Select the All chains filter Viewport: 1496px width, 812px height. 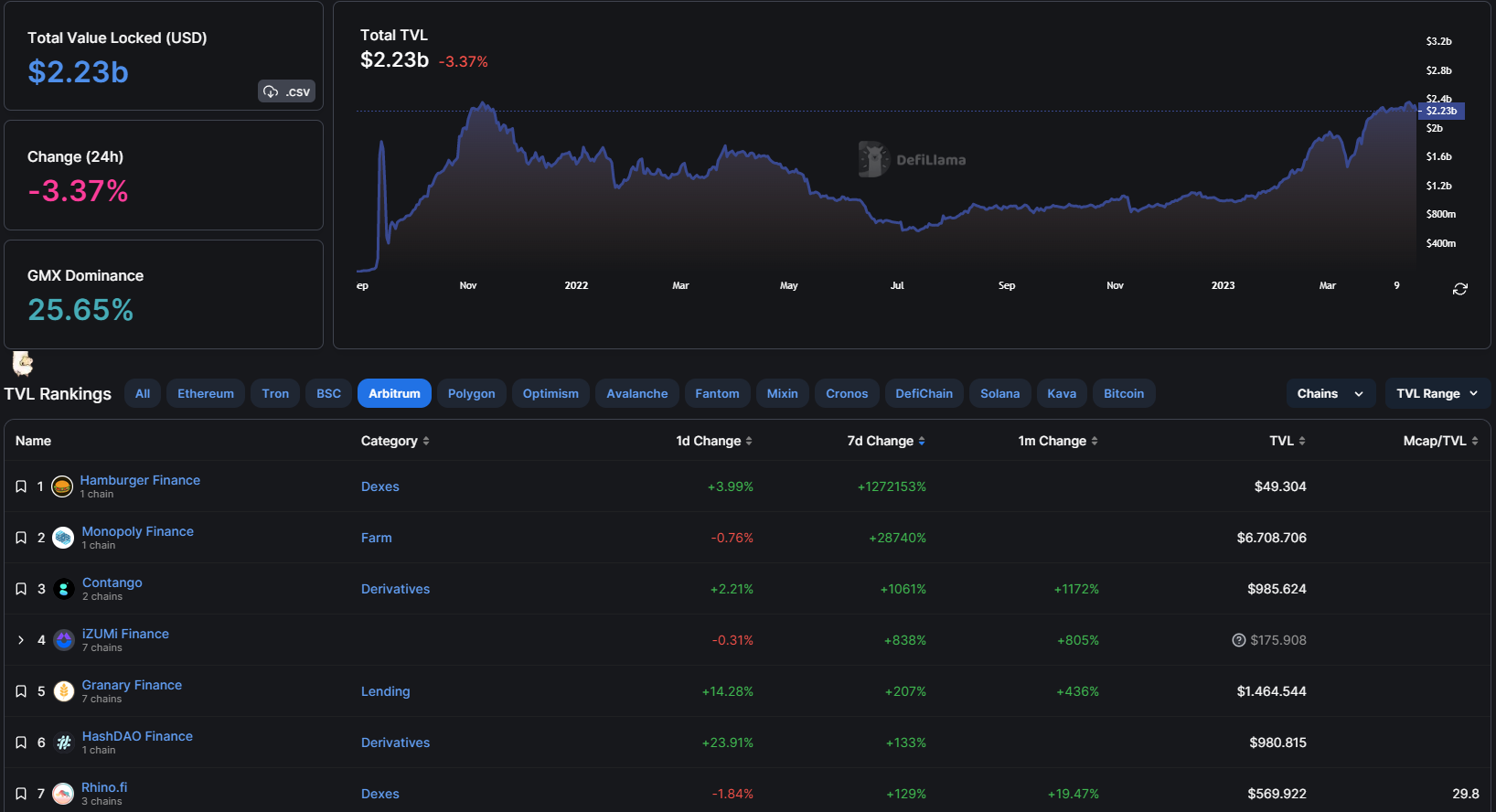click(x=143, y=393)
